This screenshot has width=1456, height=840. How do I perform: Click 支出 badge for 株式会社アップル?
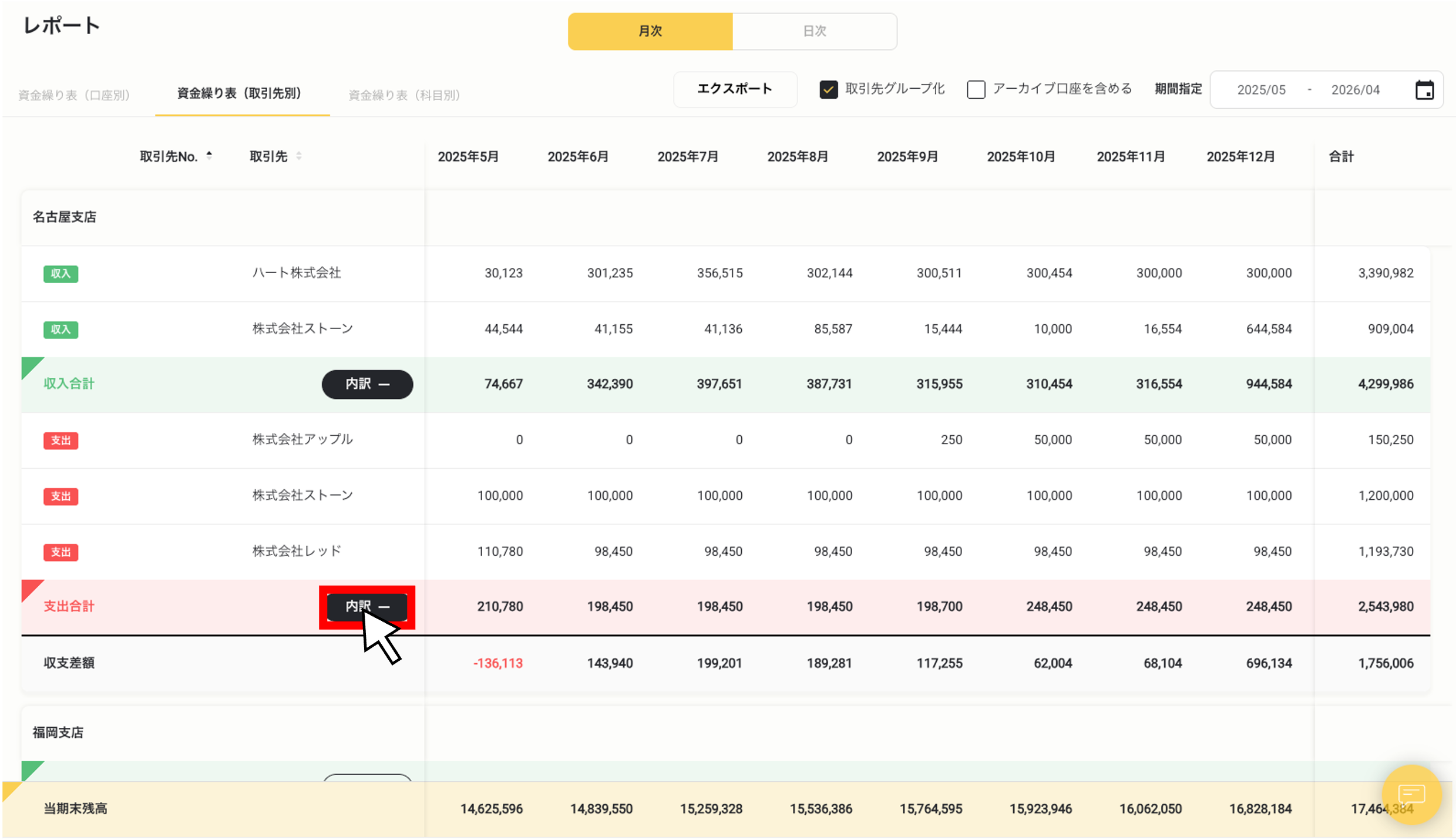point(60,441)
